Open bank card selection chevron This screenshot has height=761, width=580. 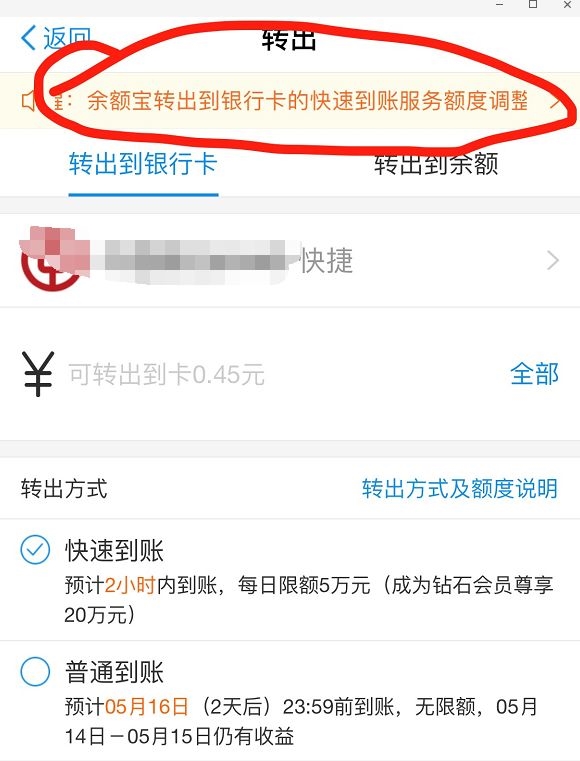click(x=553, y=261)
